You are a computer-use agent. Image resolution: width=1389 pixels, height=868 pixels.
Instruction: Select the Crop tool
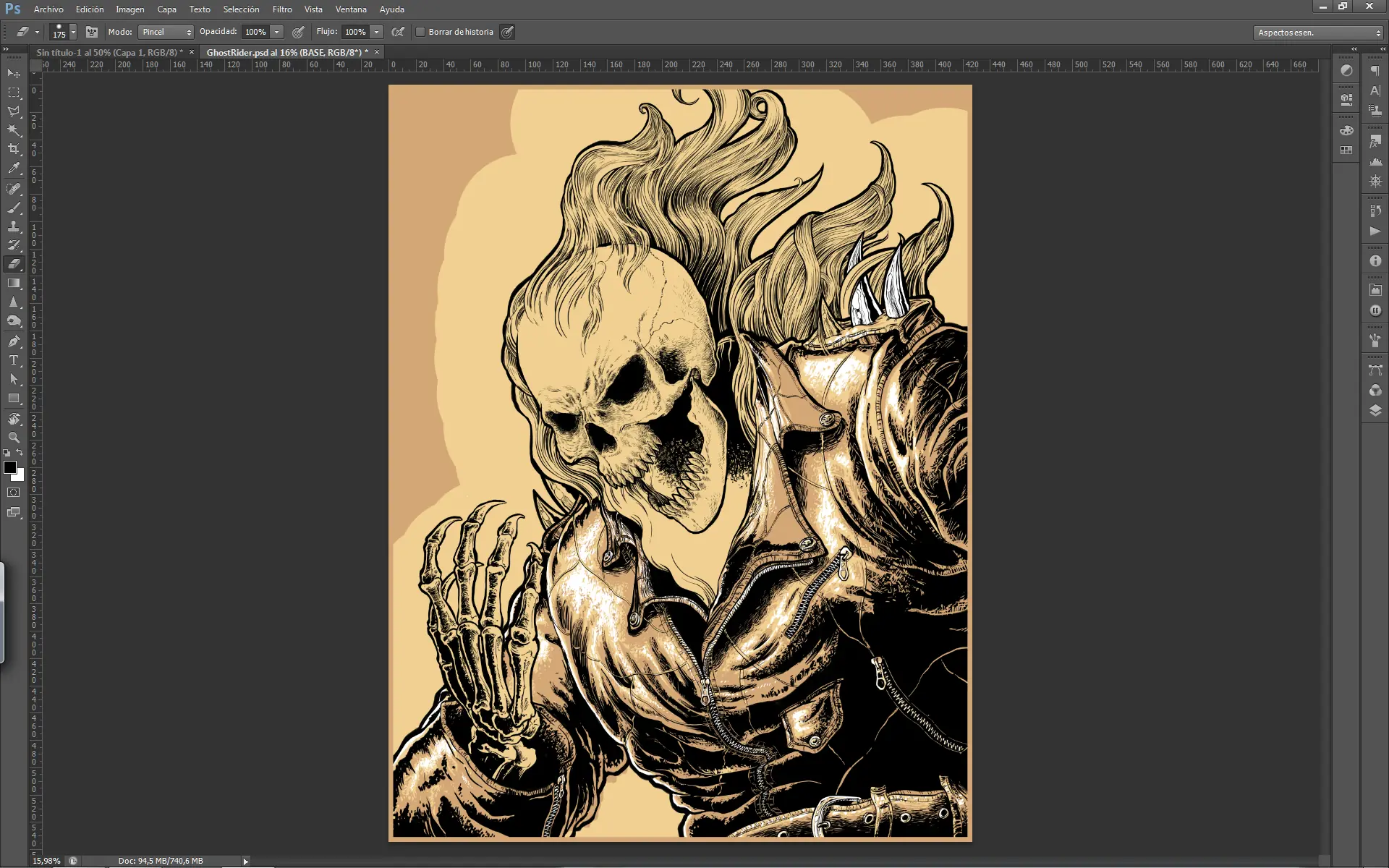pos(14,149)
